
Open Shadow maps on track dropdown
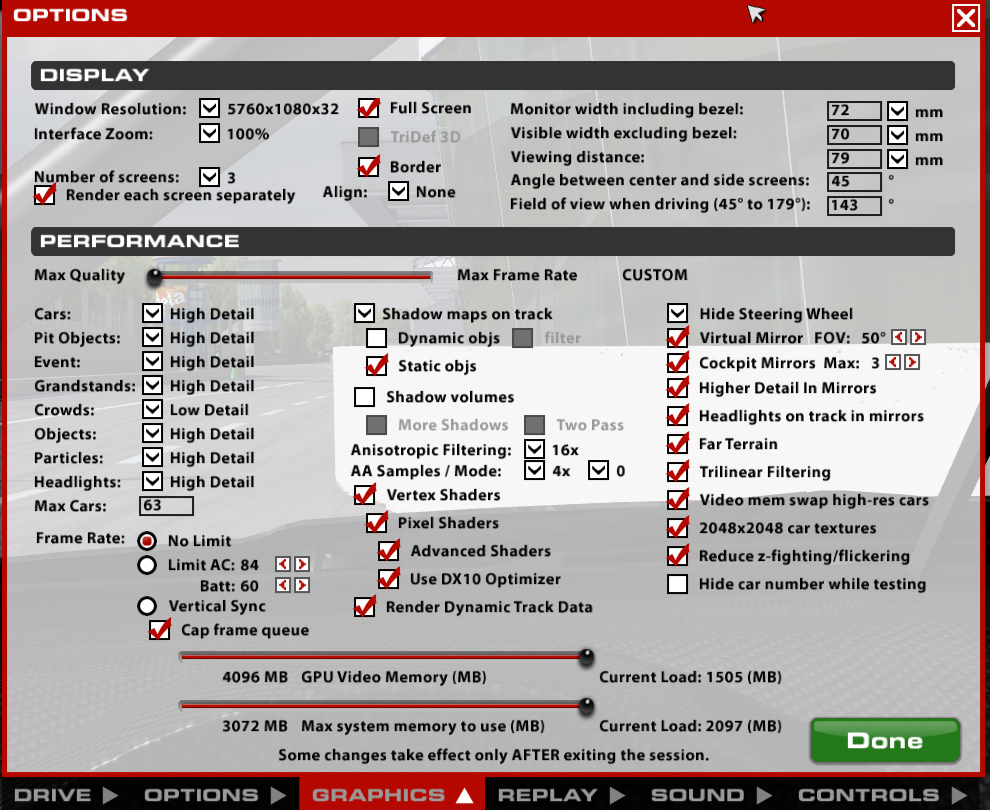tap(365, 313)
